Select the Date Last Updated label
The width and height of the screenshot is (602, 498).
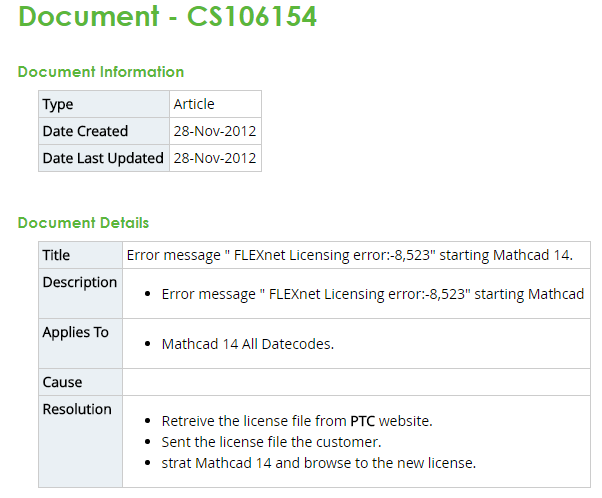(103, 158)
